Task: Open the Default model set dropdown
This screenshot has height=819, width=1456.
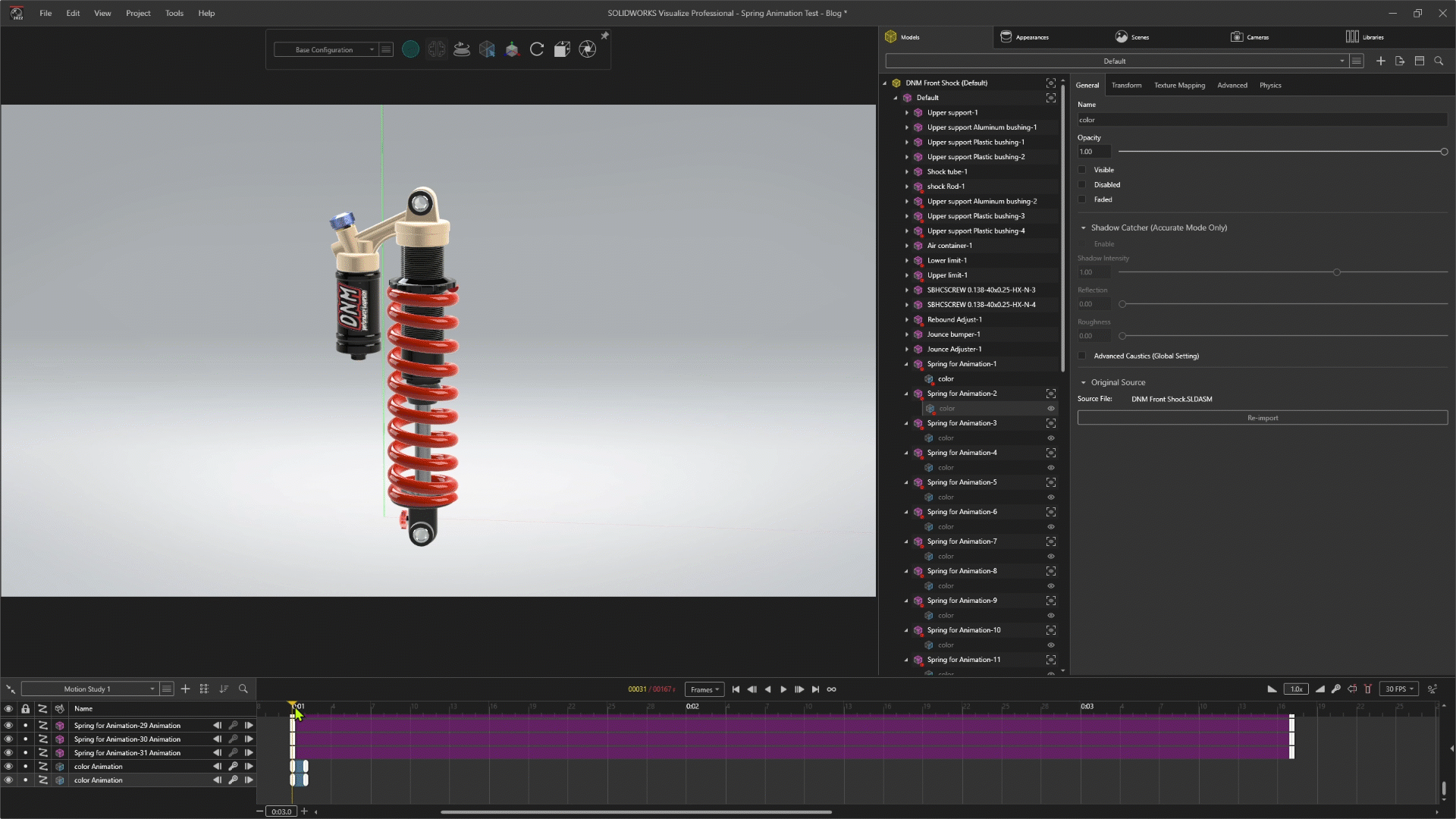Action: (x=1116, y=61)
